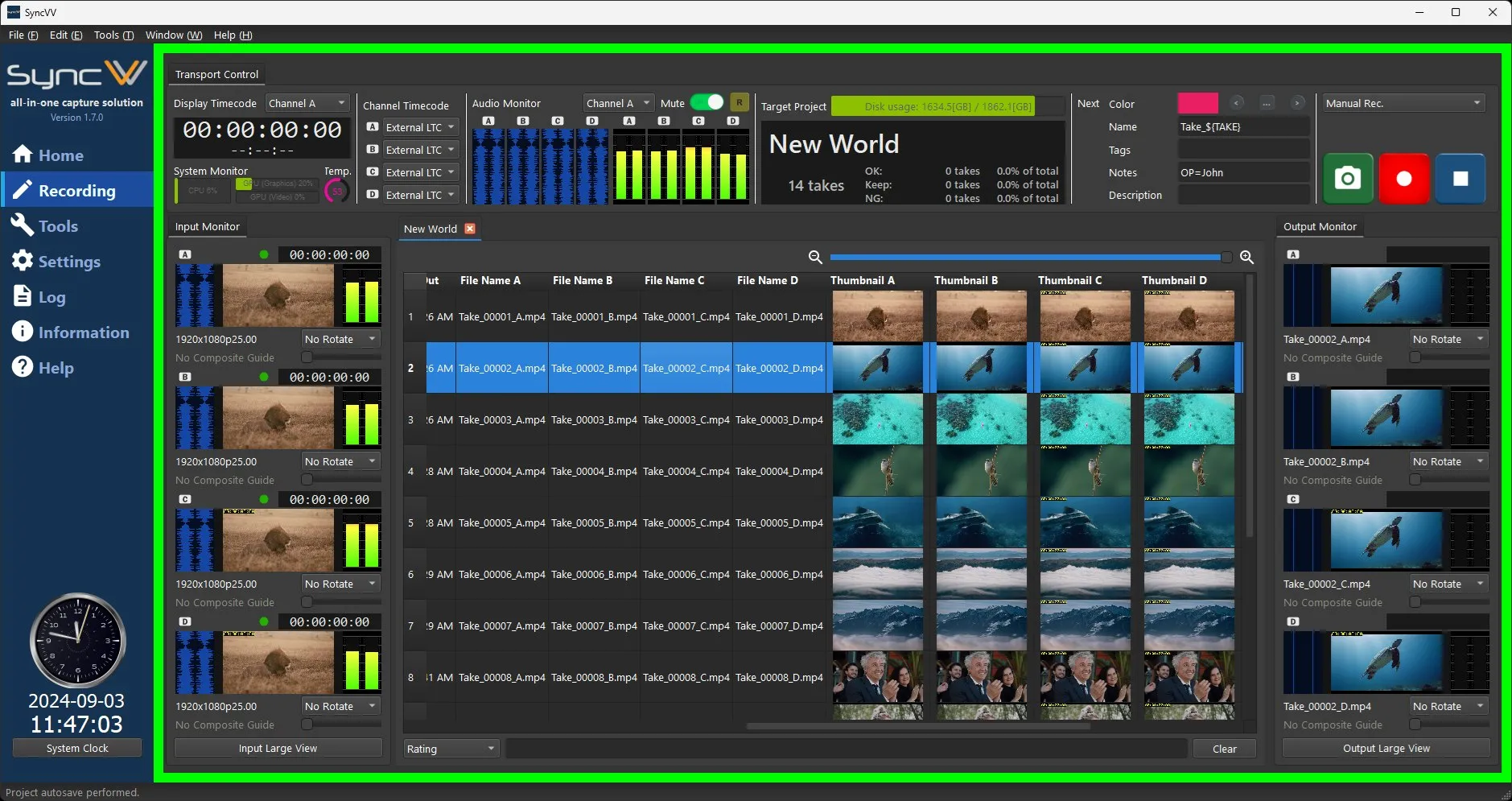The width and height of the screenshot is (1512, 801).
Task: Click the Input Large View button
Action: tap(278, 748)
